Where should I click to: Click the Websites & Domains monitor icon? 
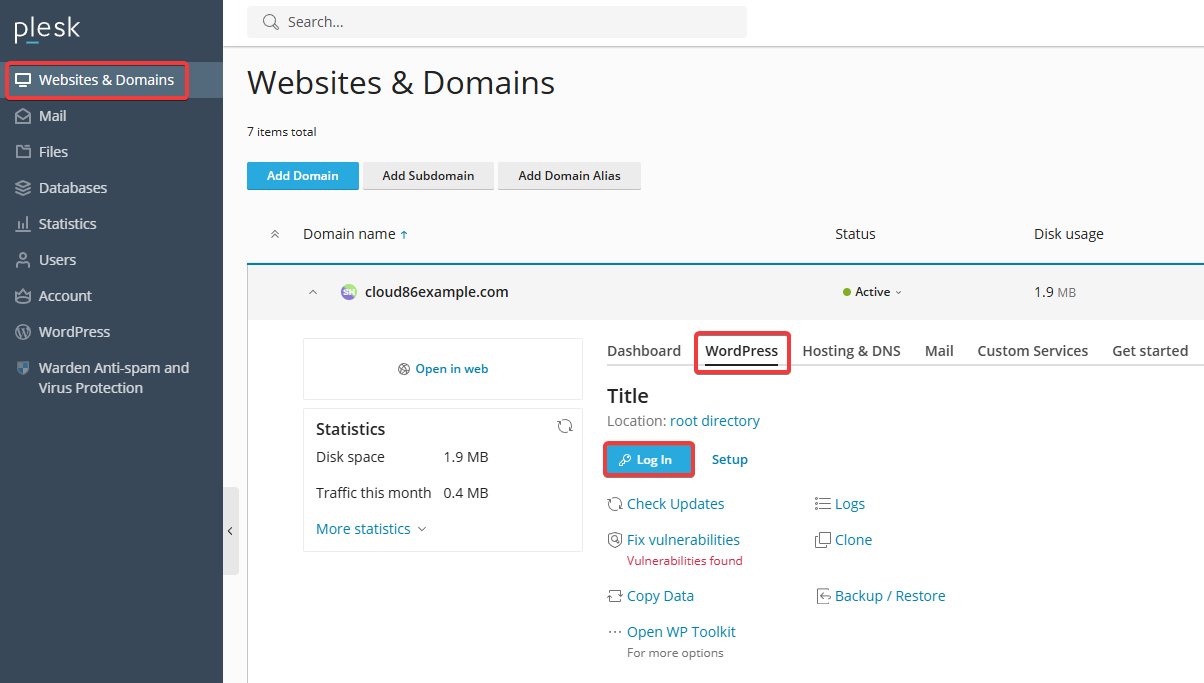pos(23,80)
